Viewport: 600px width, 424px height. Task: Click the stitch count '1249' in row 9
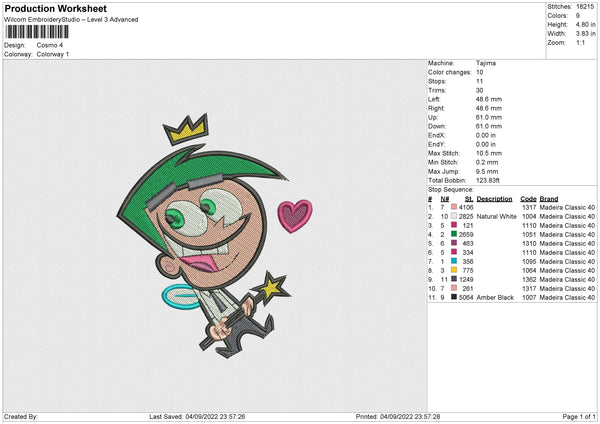[466, 279]
